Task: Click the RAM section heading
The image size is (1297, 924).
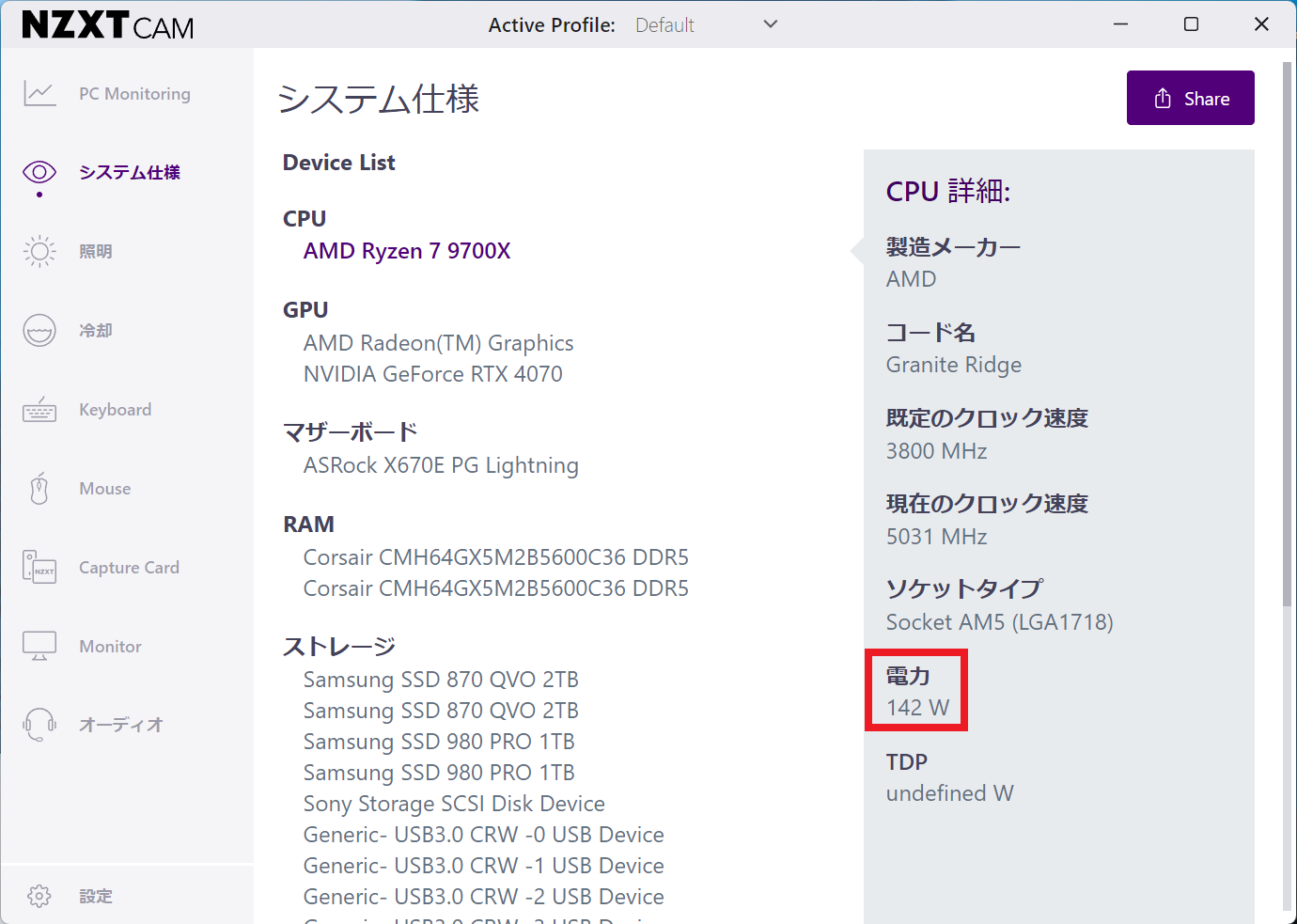Action: click(308, 525)
